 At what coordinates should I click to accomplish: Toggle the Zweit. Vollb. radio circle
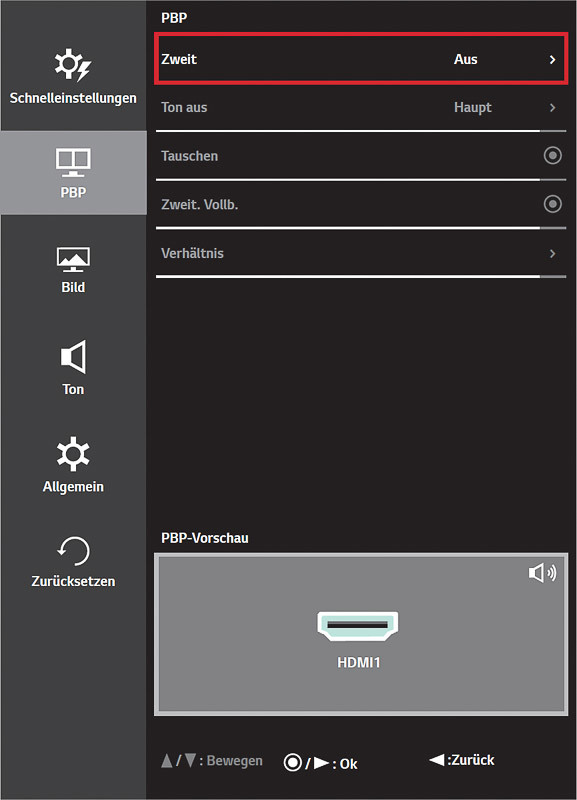(x=553, y=204)
